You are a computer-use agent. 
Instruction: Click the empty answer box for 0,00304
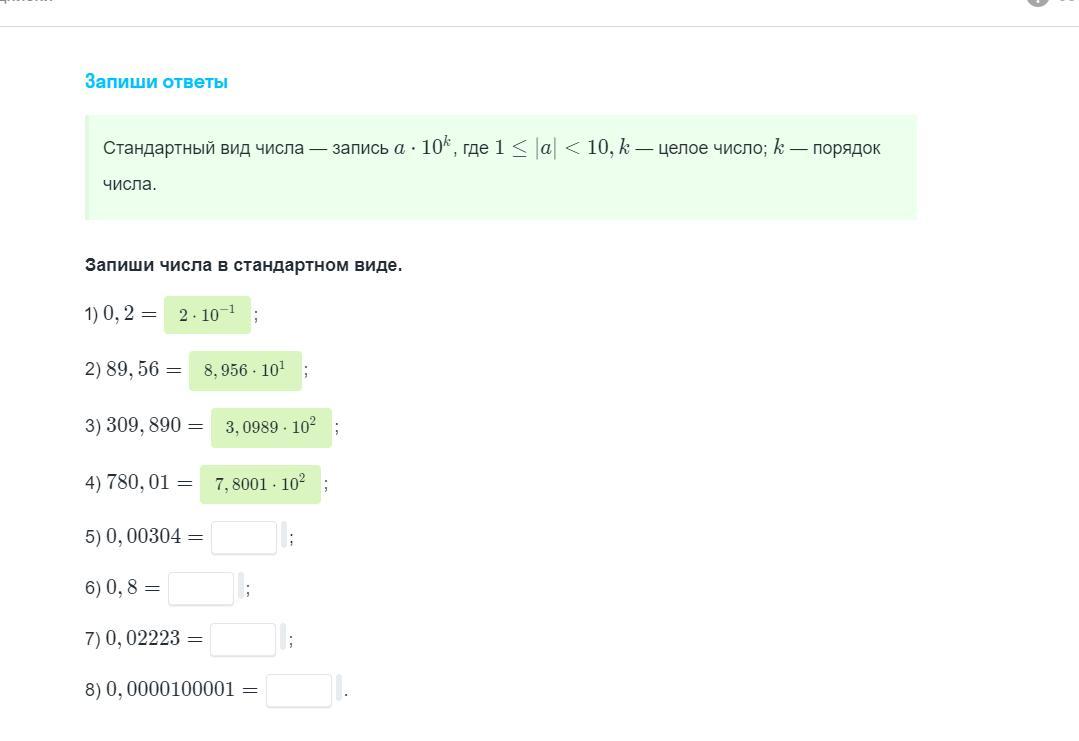244,537
